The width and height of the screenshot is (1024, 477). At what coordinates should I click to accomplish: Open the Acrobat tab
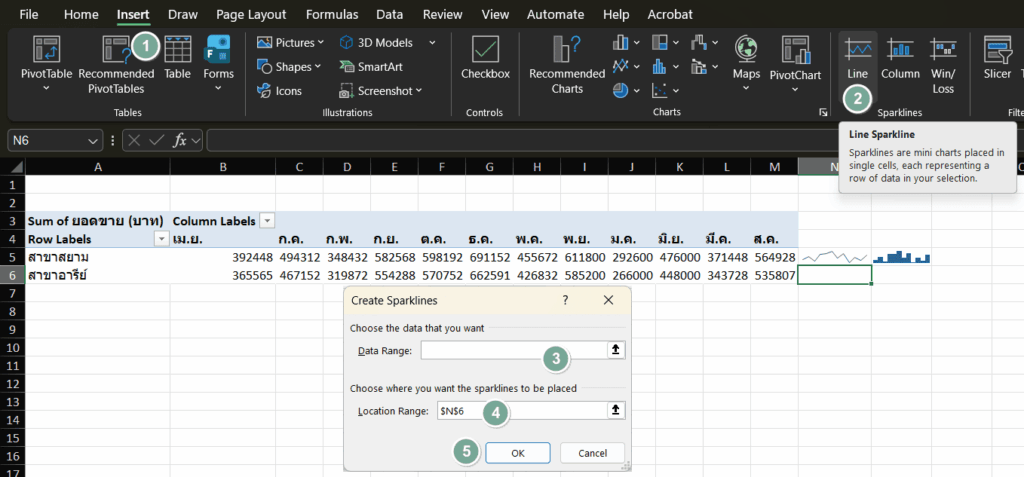coord(670,14)
